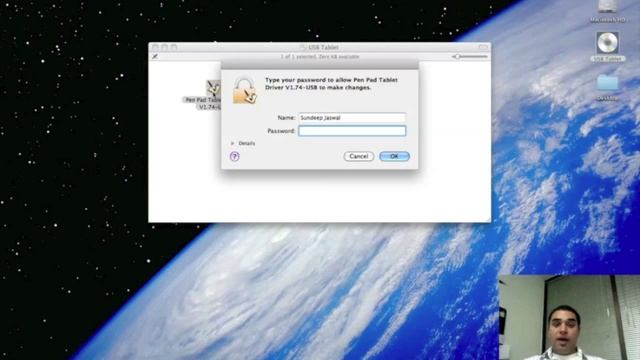Cancel the password prompt
Image resolution: width=640 pixels, height=360 pixels.
359,156
